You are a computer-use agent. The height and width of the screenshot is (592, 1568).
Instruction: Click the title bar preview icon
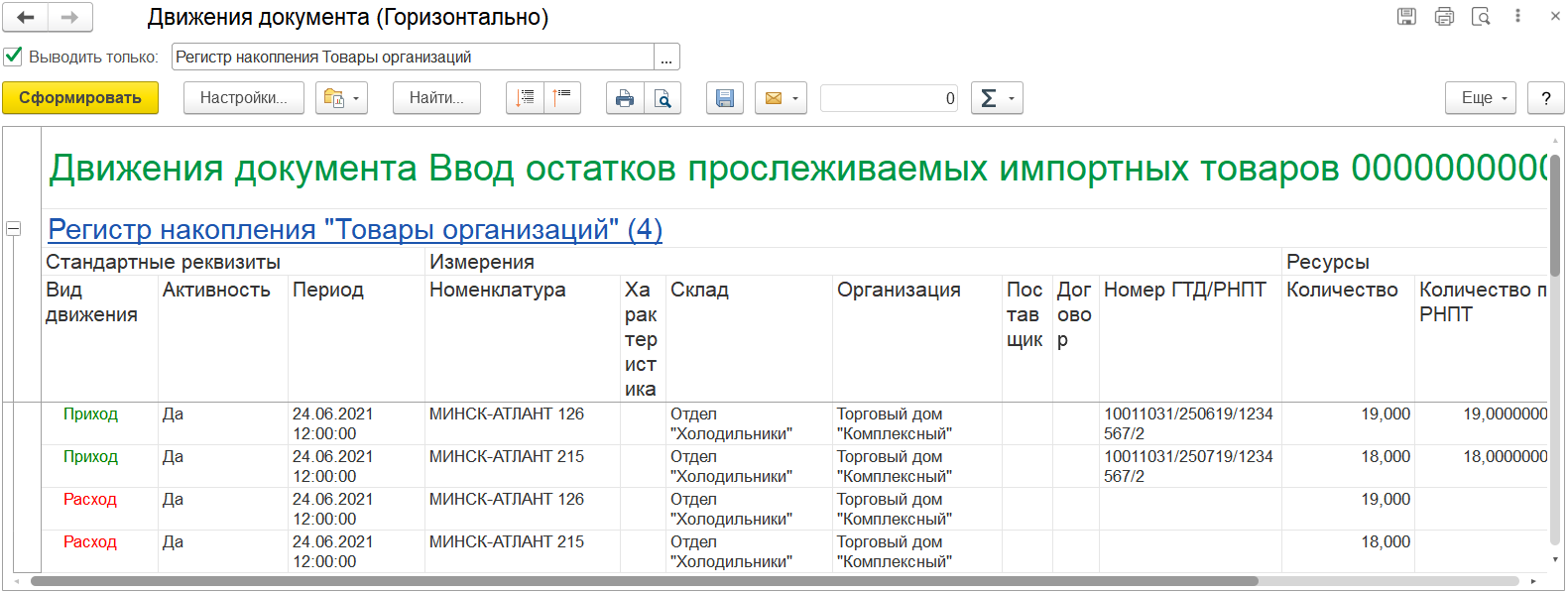[x=1481, y=16]
